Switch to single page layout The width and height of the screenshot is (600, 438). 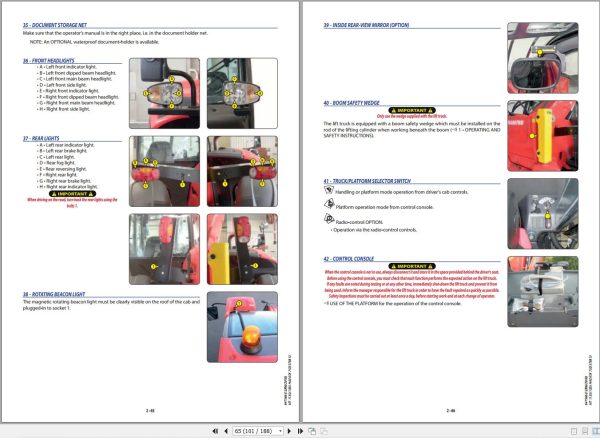[574, 431]
